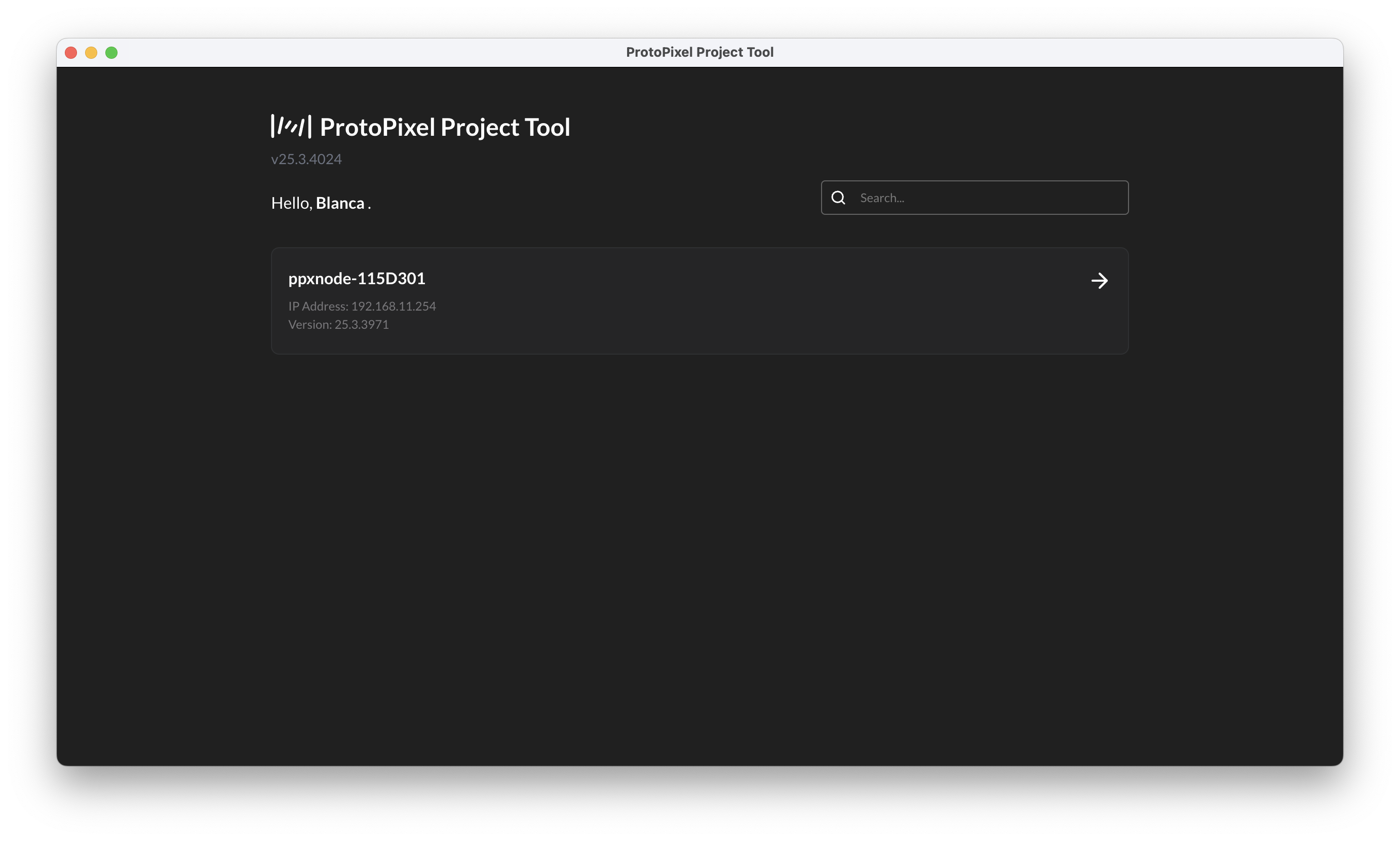Click the ProtoPixel Project Tool title bar text
Screen dimensions: 1400x841
(699, 52)
